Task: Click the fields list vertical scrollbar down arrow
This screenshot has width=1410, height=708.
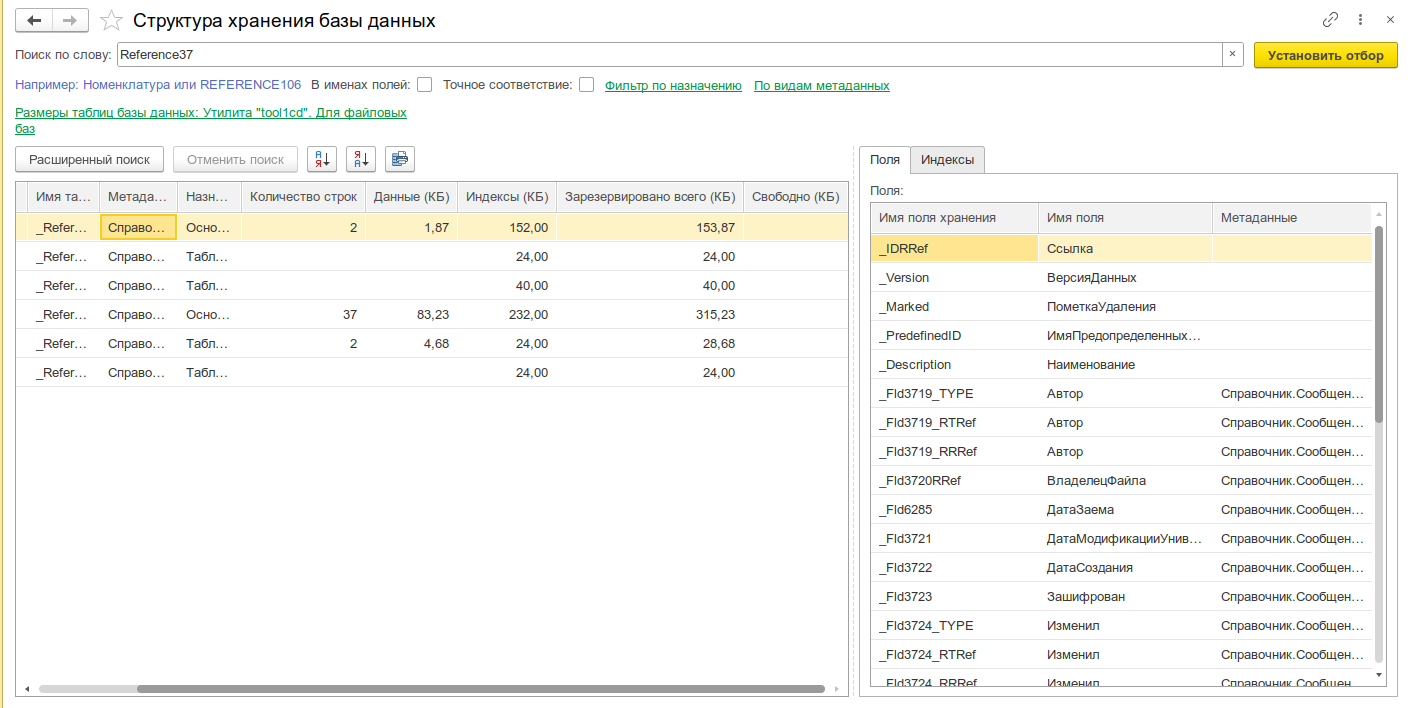Action: click(x=1380, y=675)
